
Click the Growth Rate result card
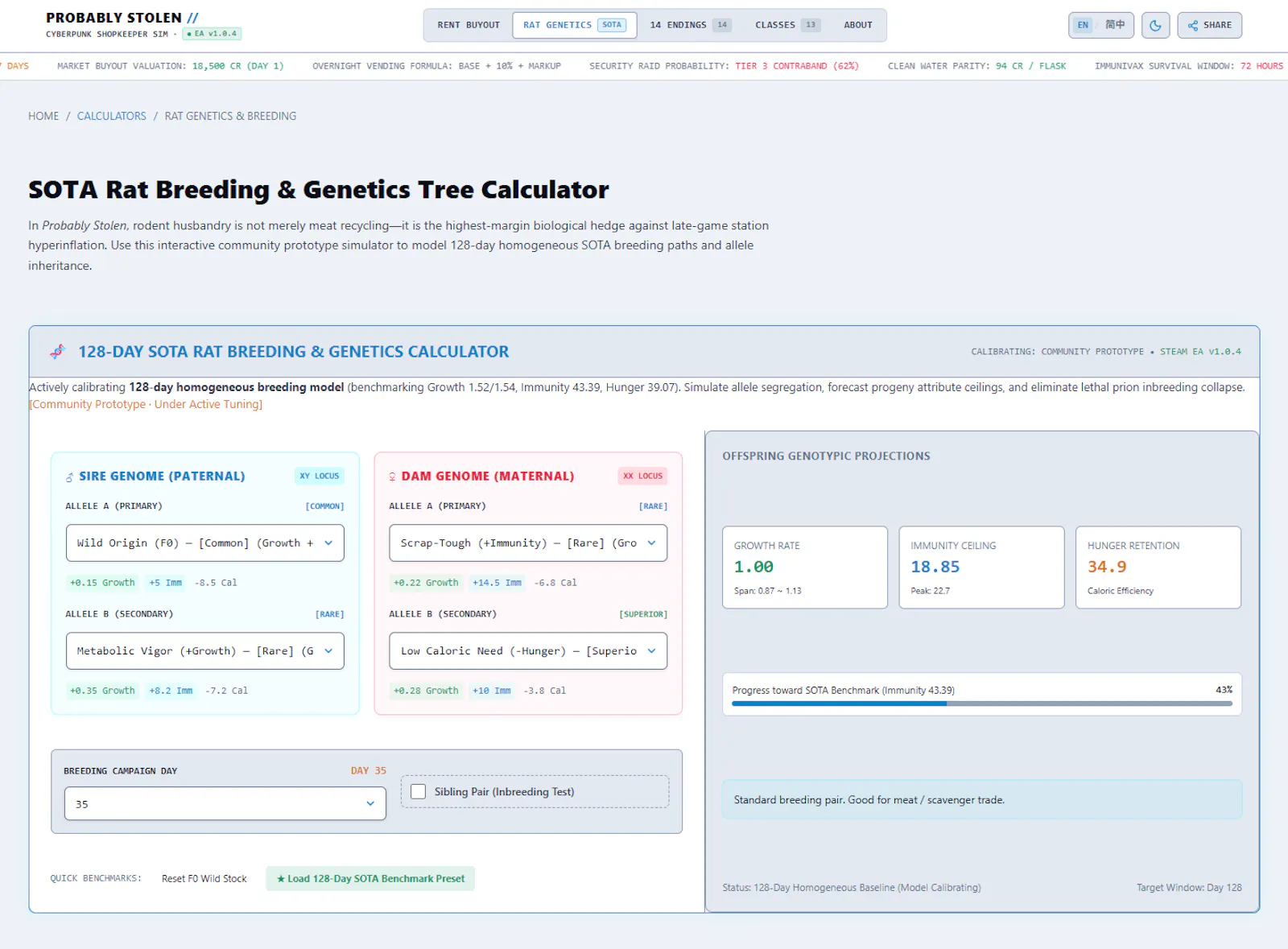805,567
